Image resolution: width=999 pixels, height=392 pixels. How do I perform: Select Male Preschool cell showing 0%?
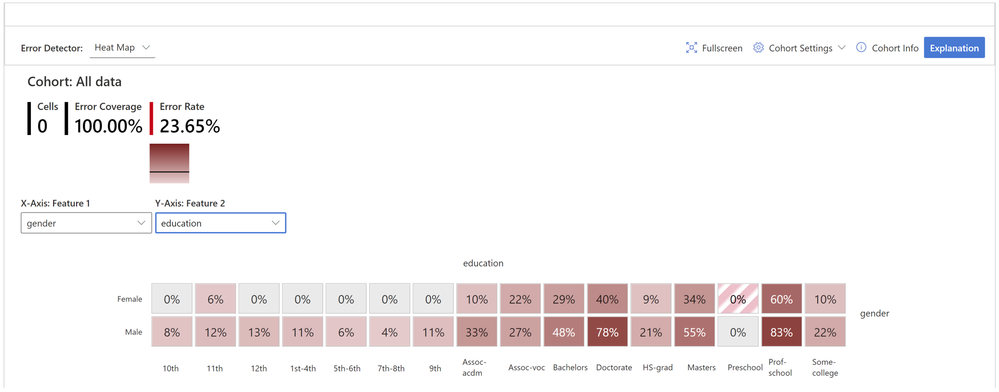(738, 331)
